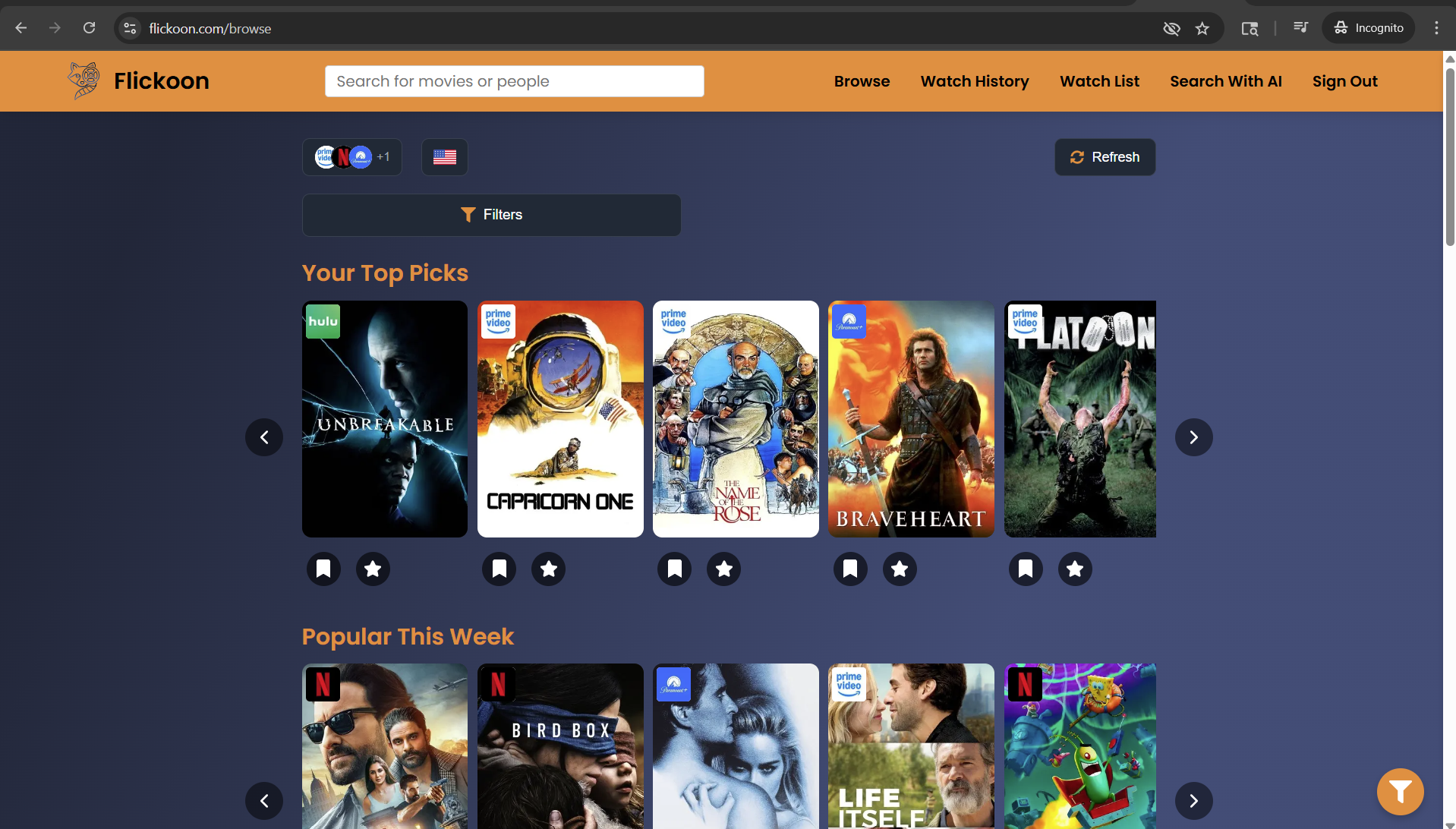This screenshot has height=829, width=1456.
Task: Open Capricorn One movie poster
Action: click(x=560, y=419)
